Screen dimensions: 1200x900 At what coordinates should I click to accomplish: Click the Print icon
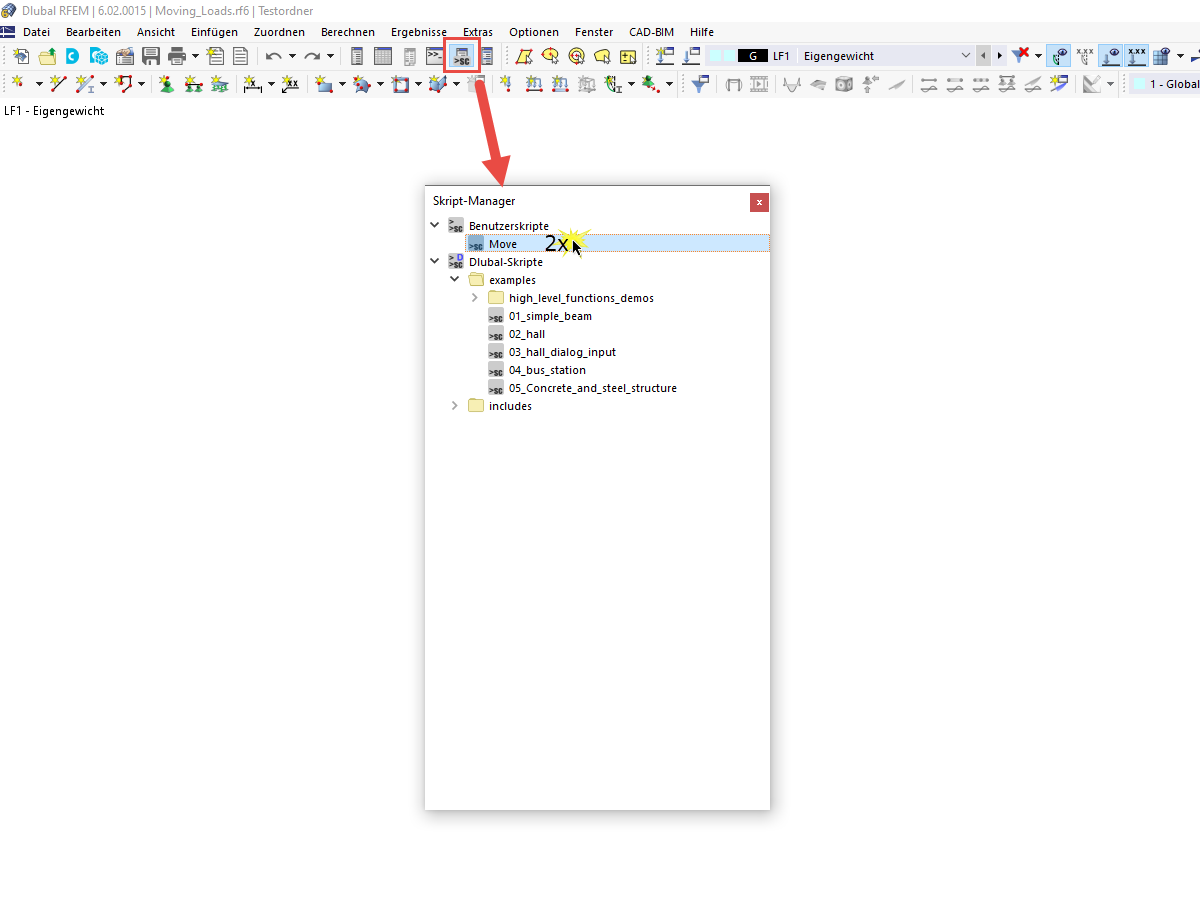pyautogui.click(x=177, y=56)
